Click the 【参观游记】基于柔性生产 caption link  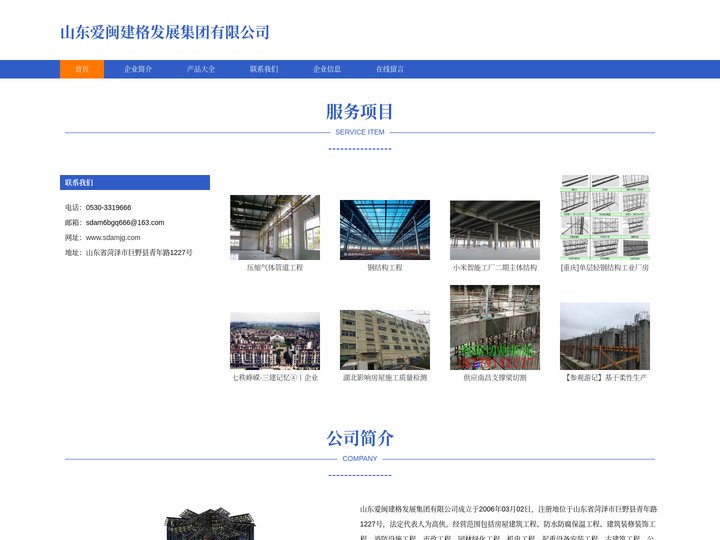(605, 377)
